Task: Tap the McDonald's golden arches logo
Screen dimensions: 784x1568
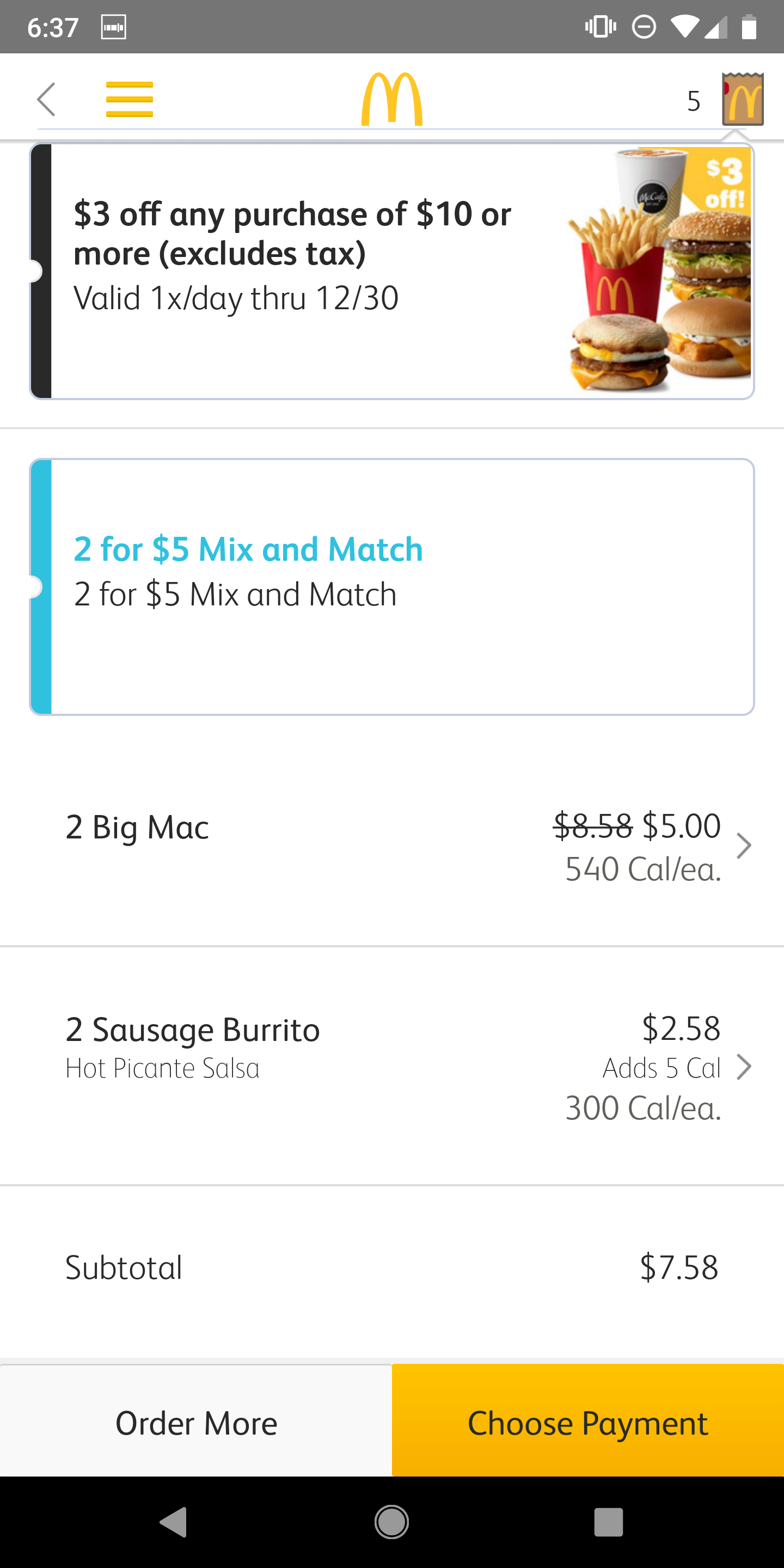Action: [x=391, y=99]
